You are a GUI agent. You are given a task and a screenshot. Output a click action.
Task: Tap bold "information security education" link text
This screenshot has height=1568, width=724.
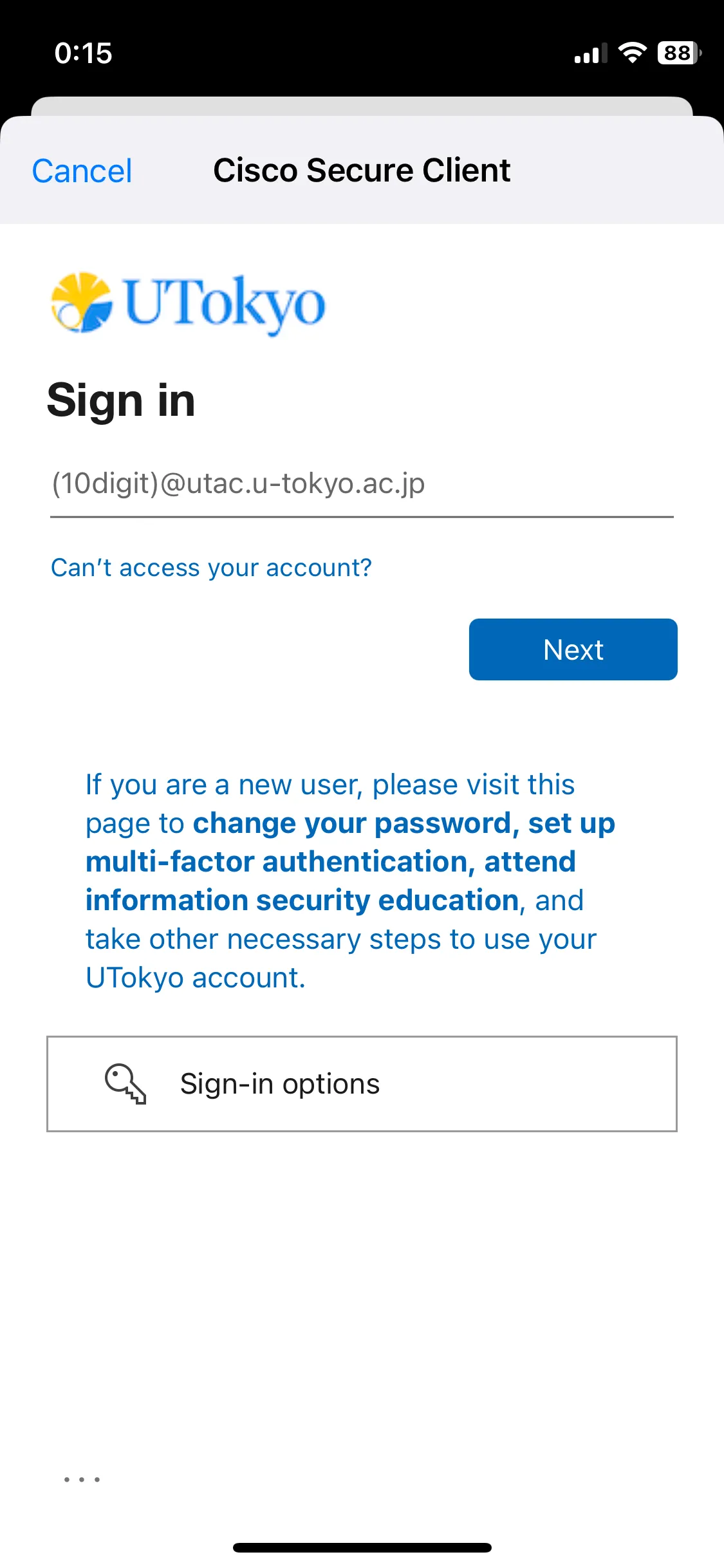click(302, 901)
